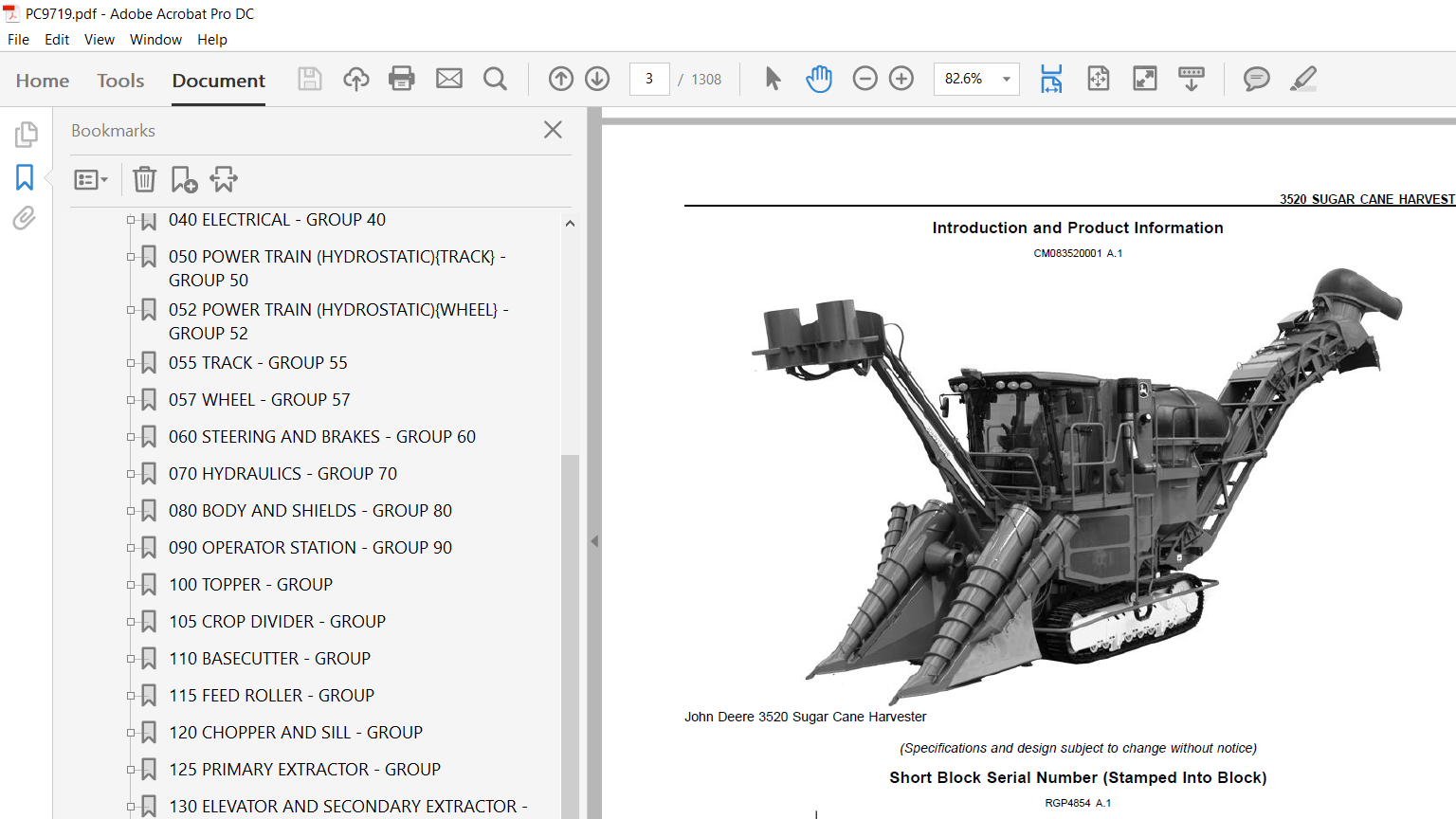Click Fit One Full Page icon
This screenshot has width=1456, height=819.
click(x=1099, y=79)
